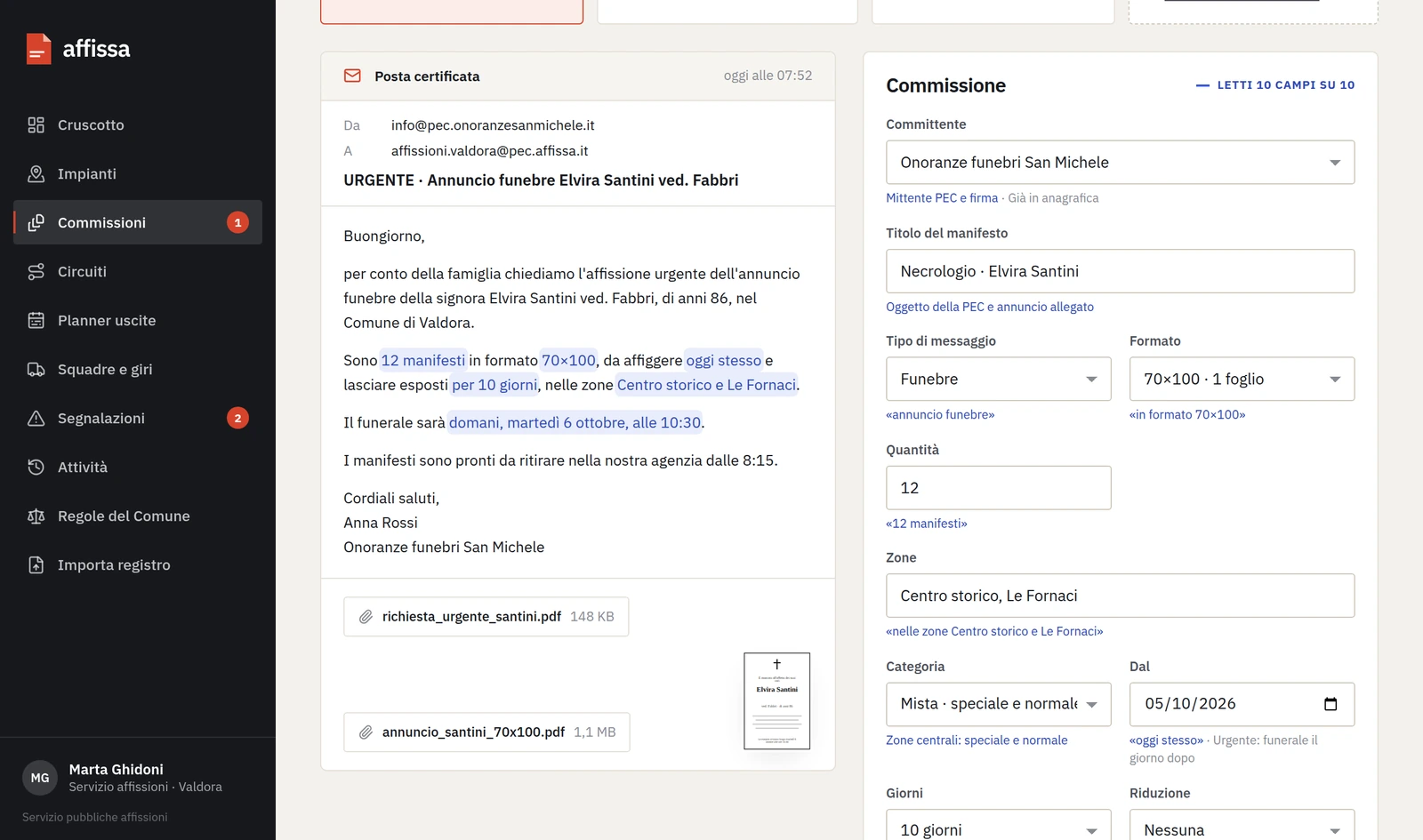
Task: Click paperclip icon of annuncio_santini_70x100.pdf
Action: 366,732
